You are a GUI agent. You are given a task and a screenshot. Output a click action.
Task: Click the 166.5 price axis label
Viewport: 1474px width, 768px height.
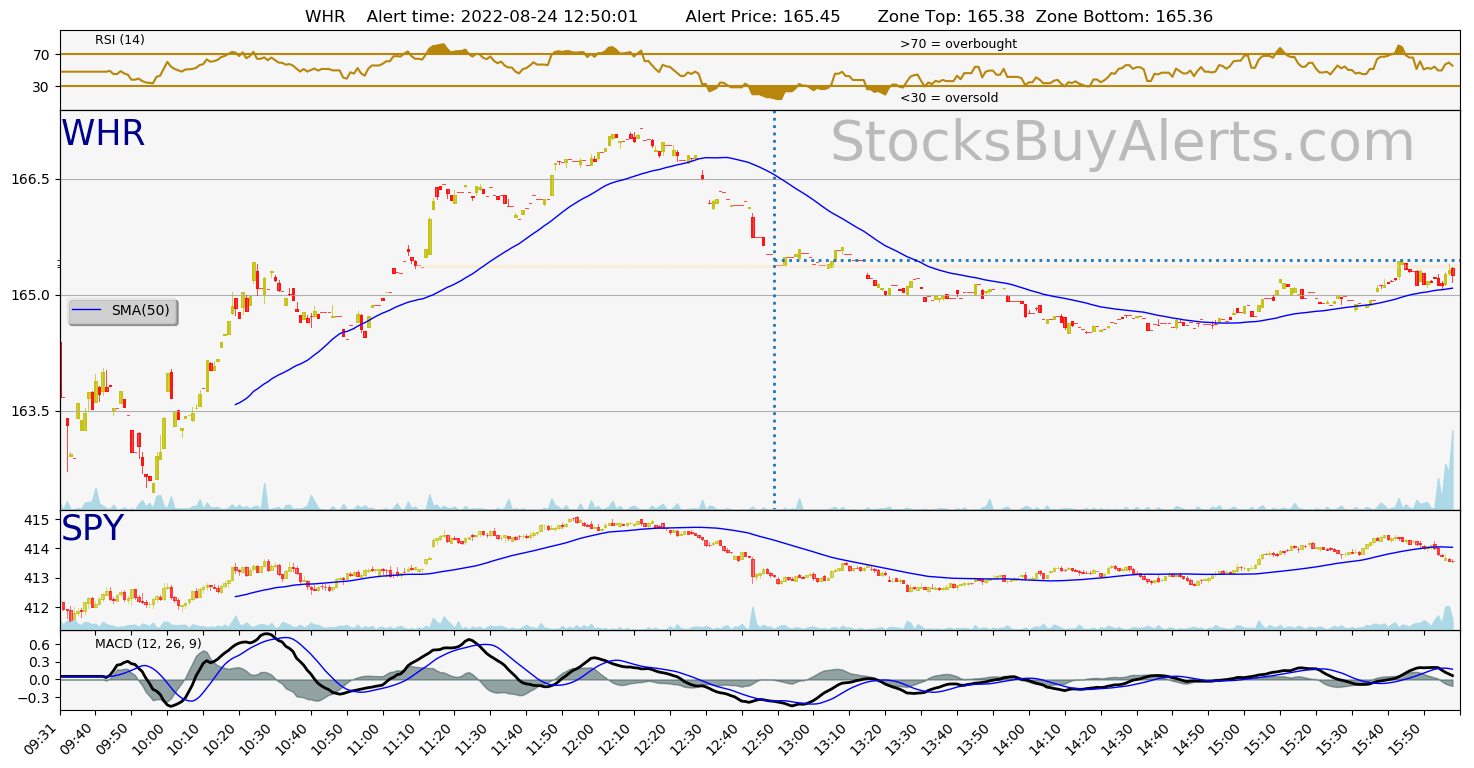pos(32,179)
